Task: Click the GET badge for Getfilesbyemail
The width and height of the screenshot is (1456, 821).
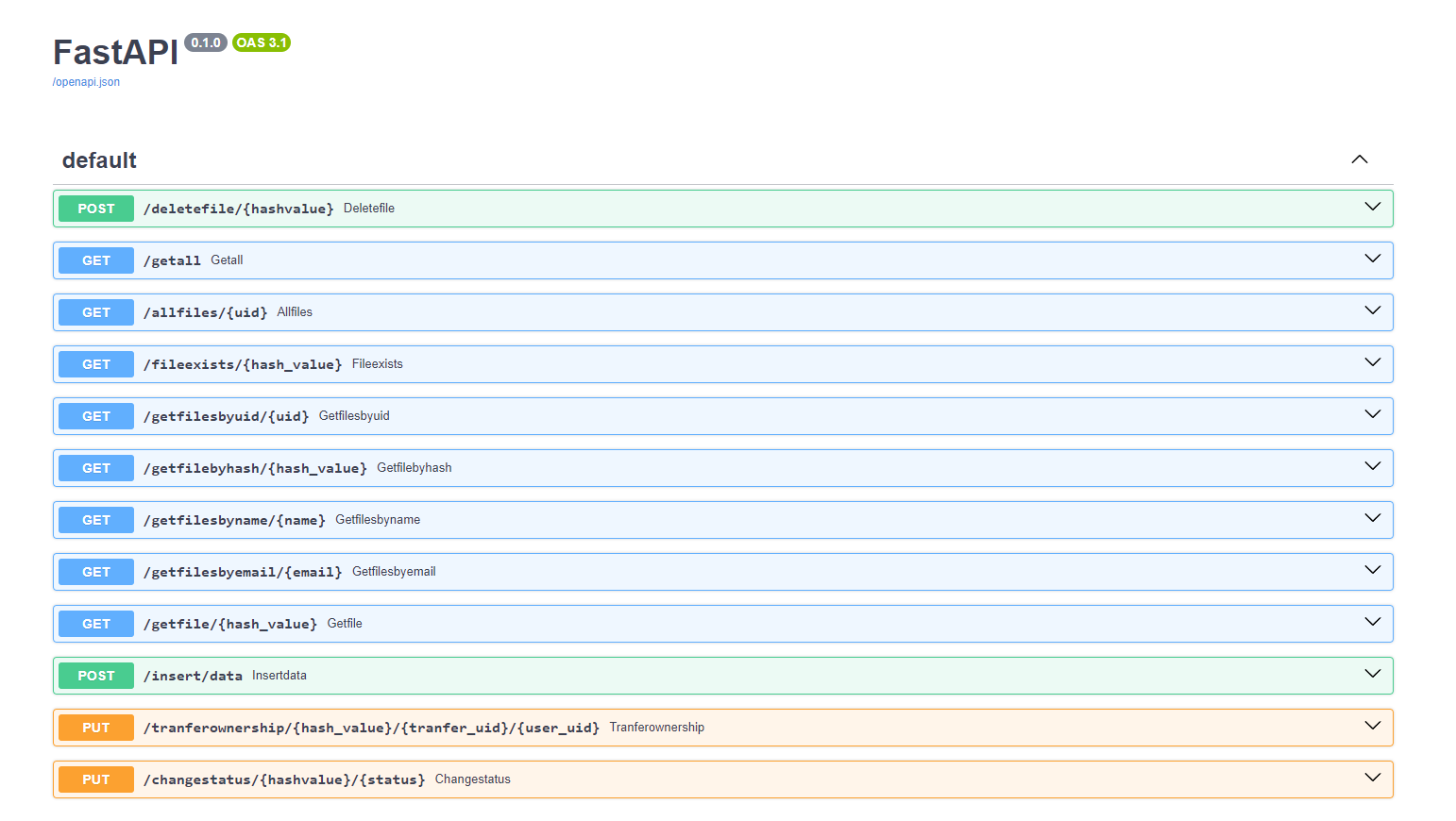Action: pos(96,572)
